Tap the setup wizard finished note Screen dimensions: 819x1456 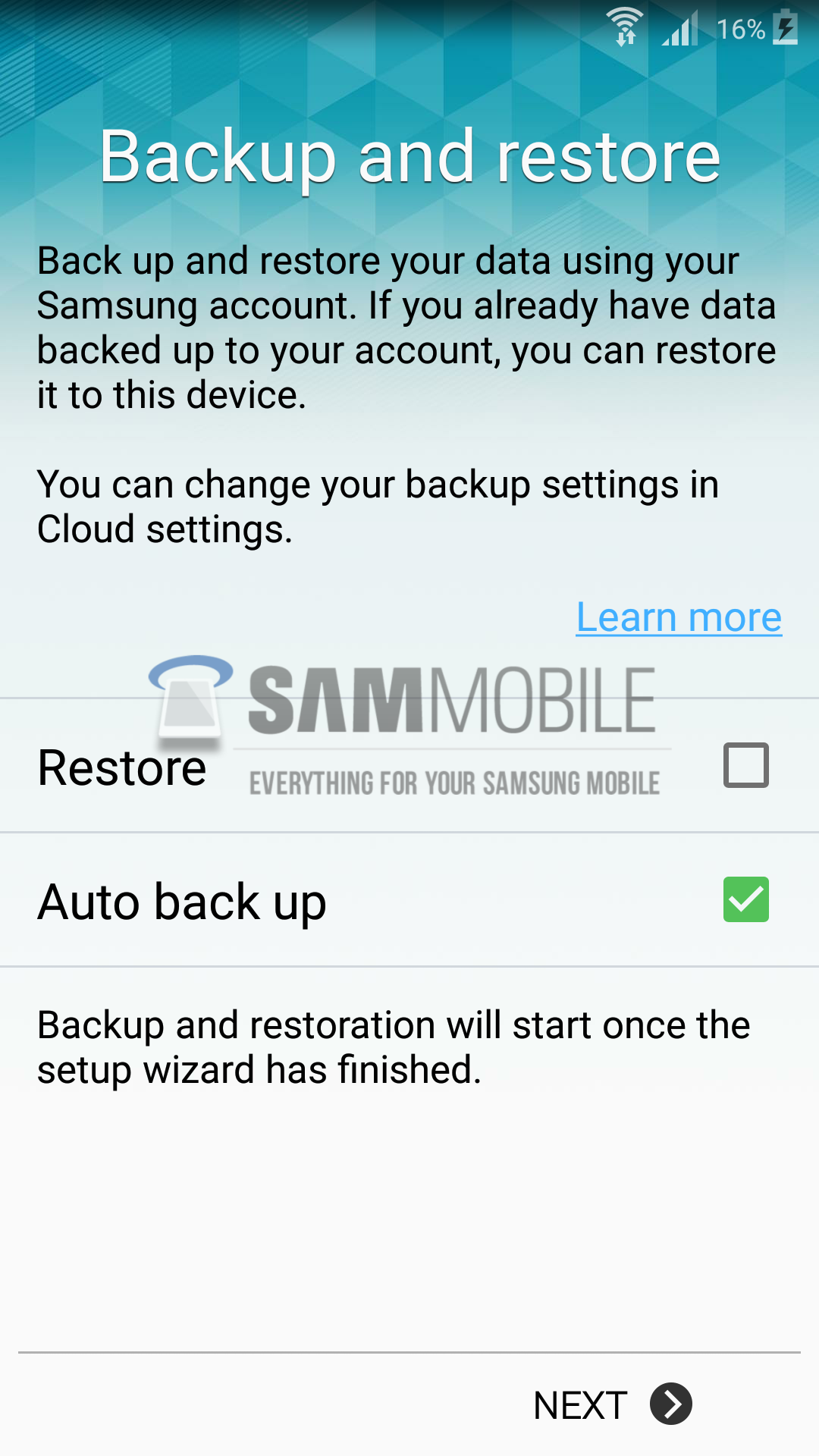point(394,1047)
